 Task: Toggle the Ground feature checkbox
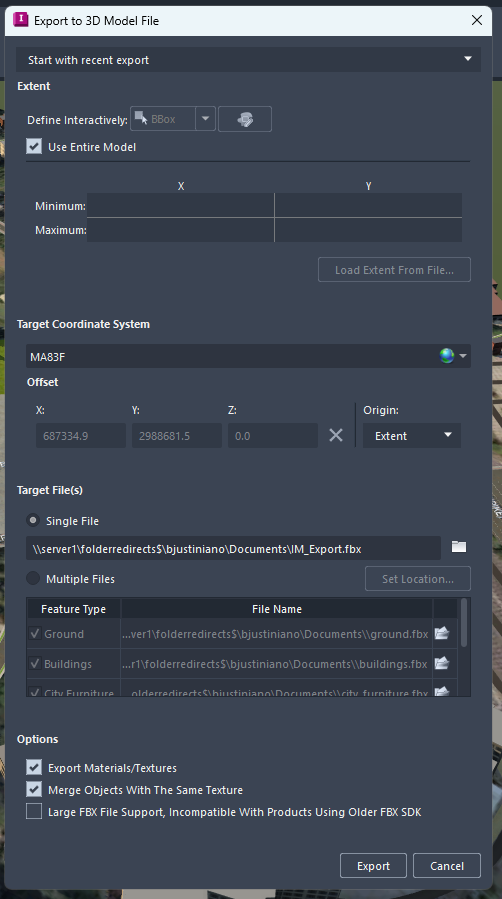point(35,634)
